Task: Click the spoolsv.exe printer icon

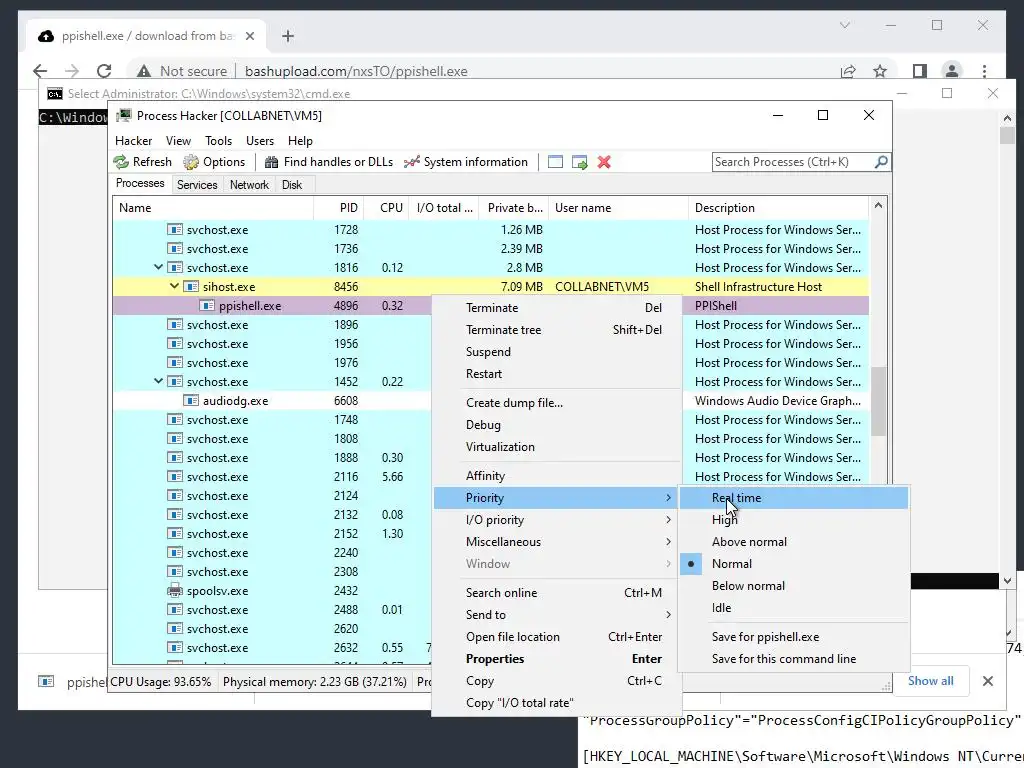Action: pos(174,591)
